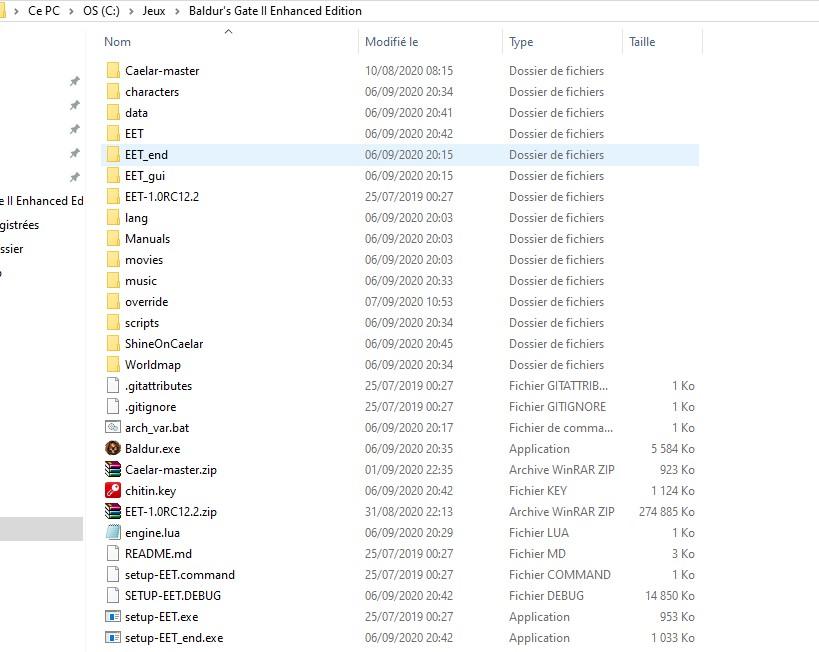Click the chitin.key file icon
Screen dimensions: 819x652
point(113,490)
